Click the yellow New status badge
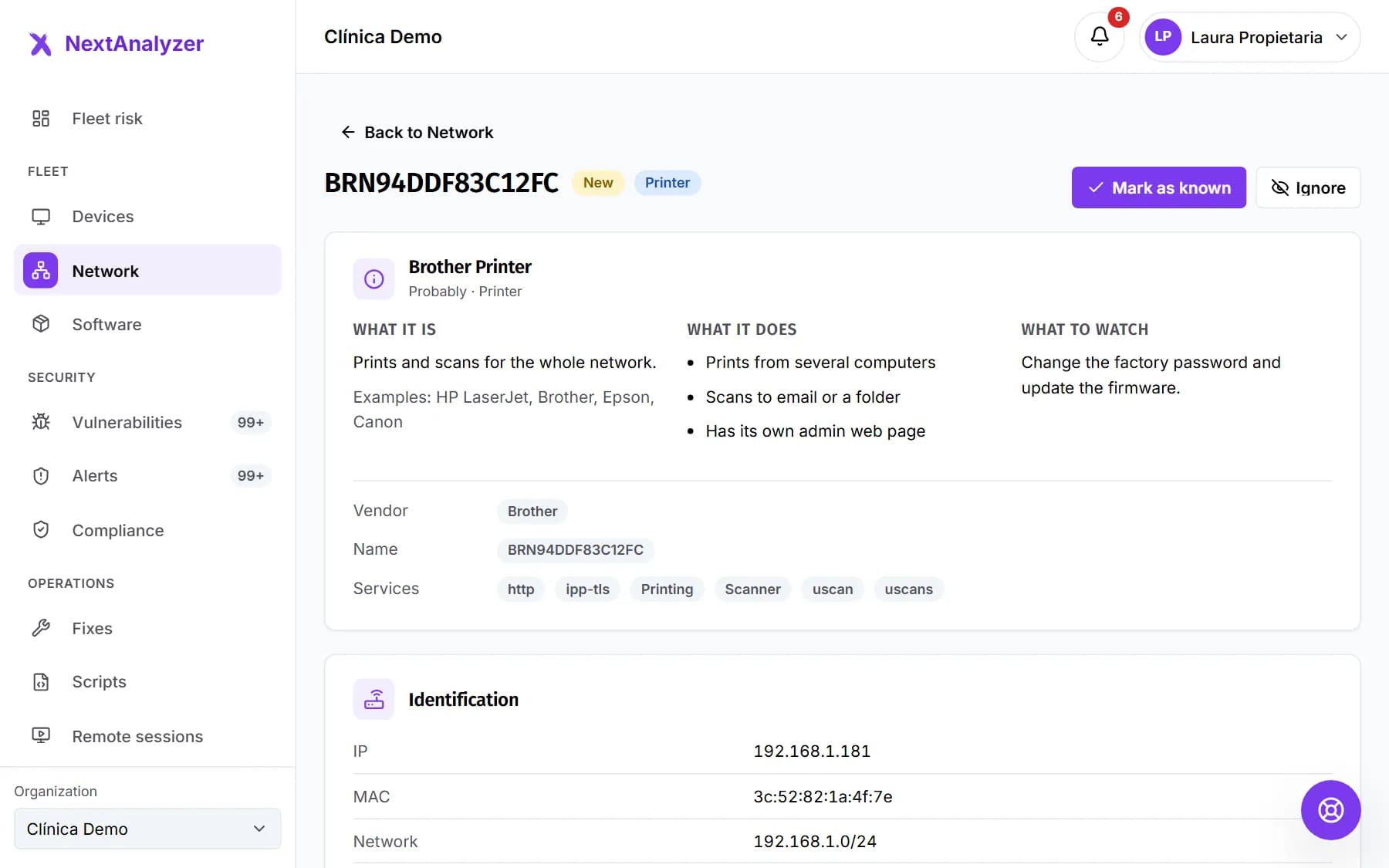 coord(598,183)
